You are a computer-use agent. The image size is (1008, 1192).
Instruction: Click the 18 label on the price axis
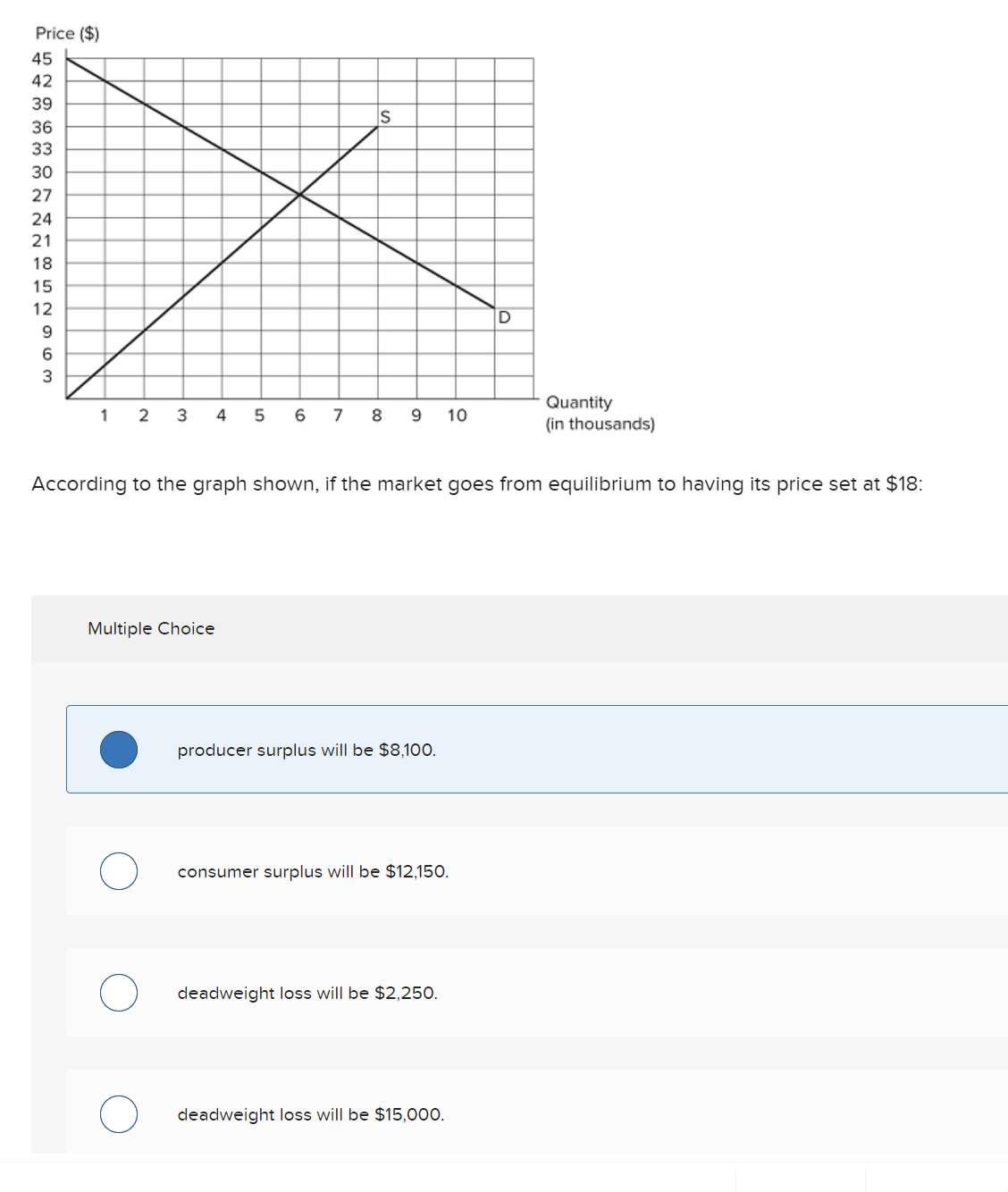pos(40,263)
